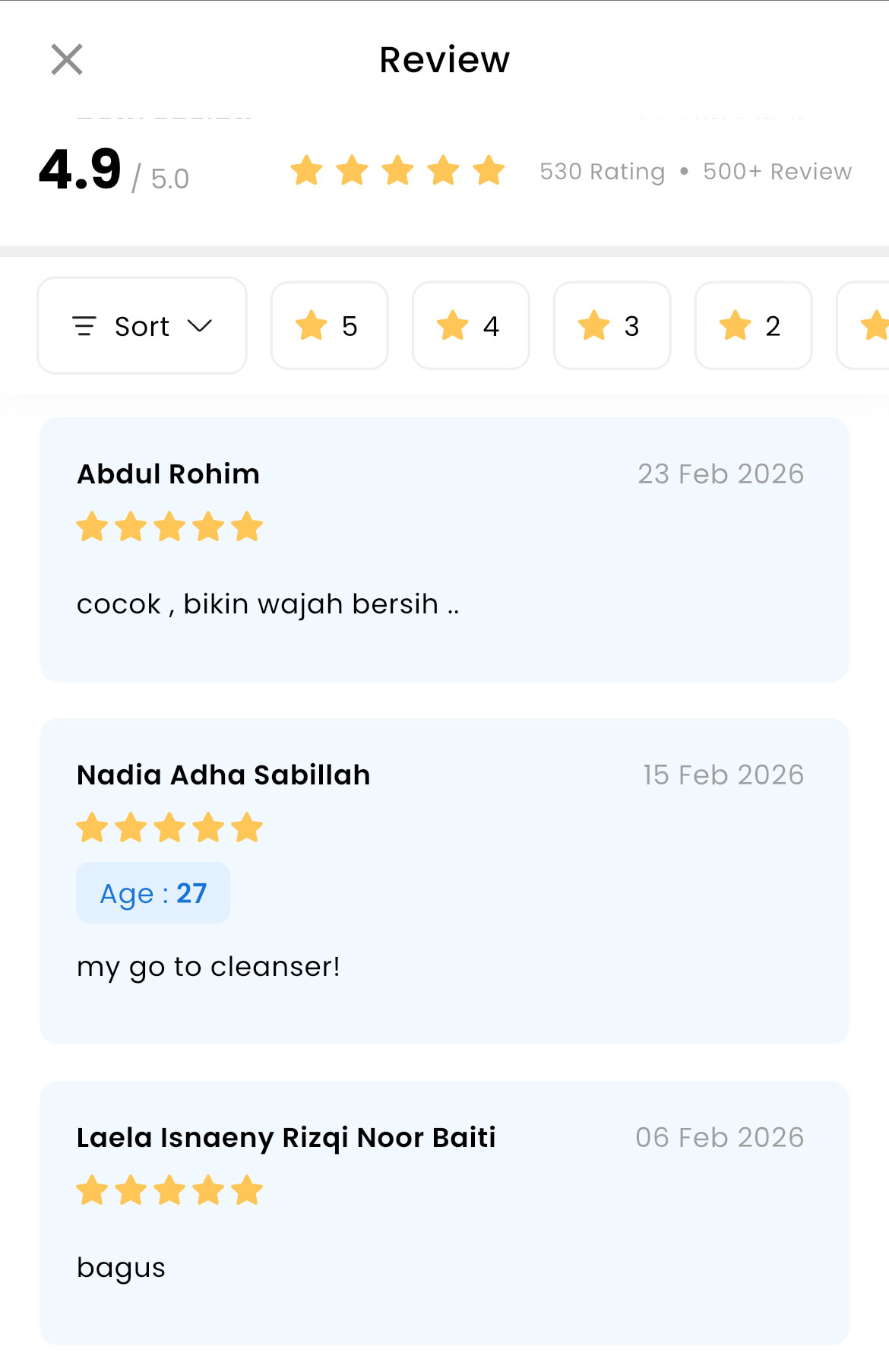Click the star icon in the 4 filter

[x=452, y=326]
